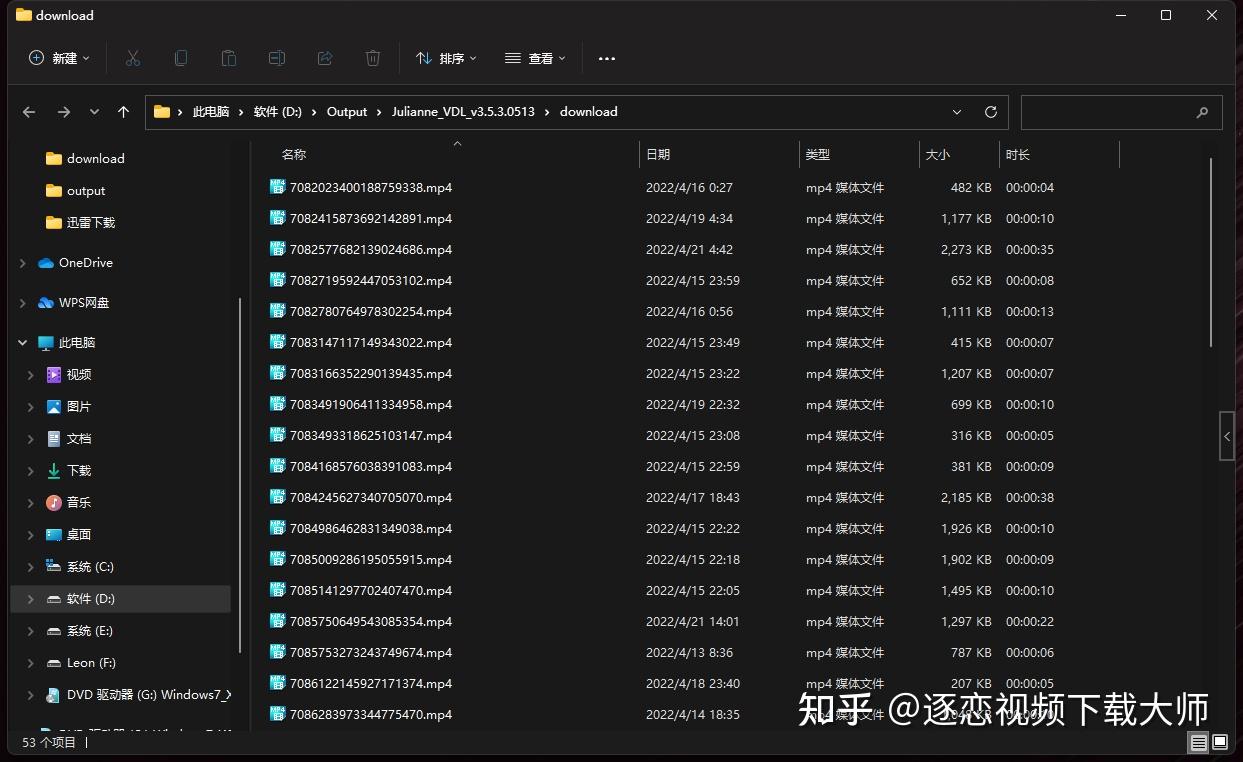Select file 7082719592447053102.mp4
Screen dimensions: 1243x762
coord(371,281)
